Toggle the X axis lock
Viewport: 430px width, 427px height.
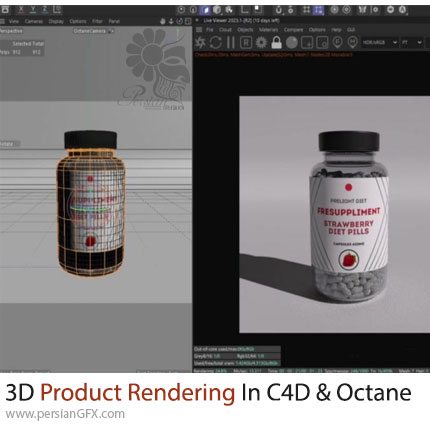click(x=21, y=10)
